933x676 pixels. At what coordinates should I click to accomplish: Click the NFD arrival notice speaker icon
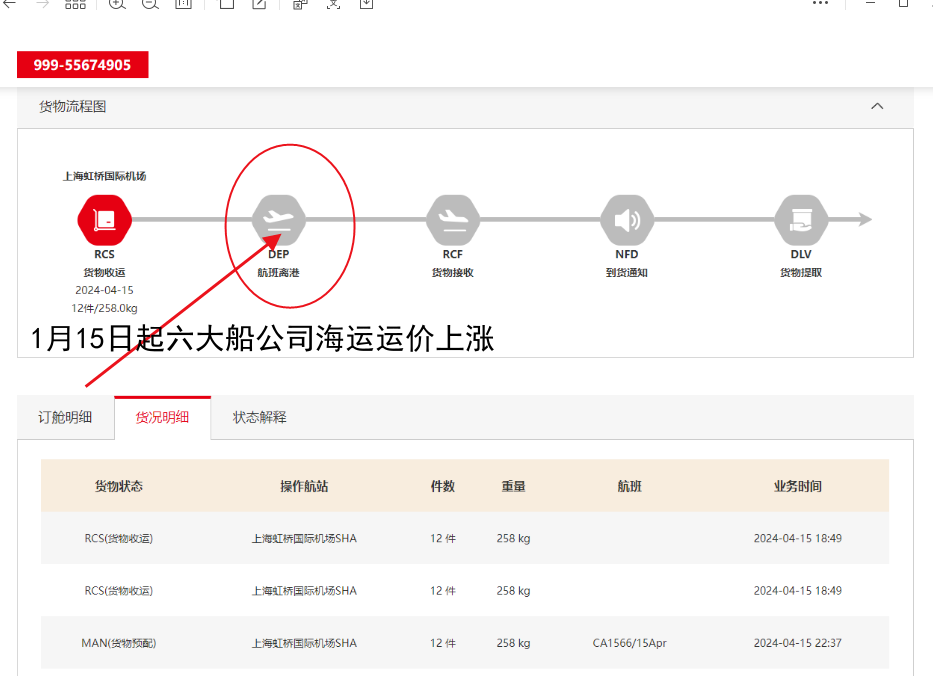click(627, 220)
